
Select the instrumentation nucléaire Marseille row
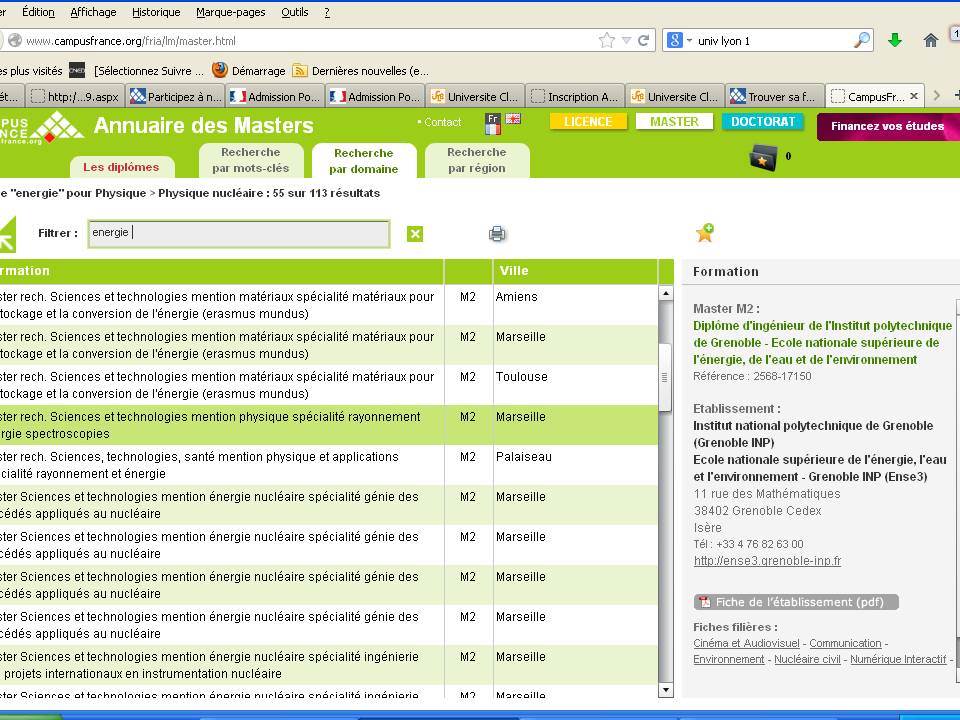point(329,665)
